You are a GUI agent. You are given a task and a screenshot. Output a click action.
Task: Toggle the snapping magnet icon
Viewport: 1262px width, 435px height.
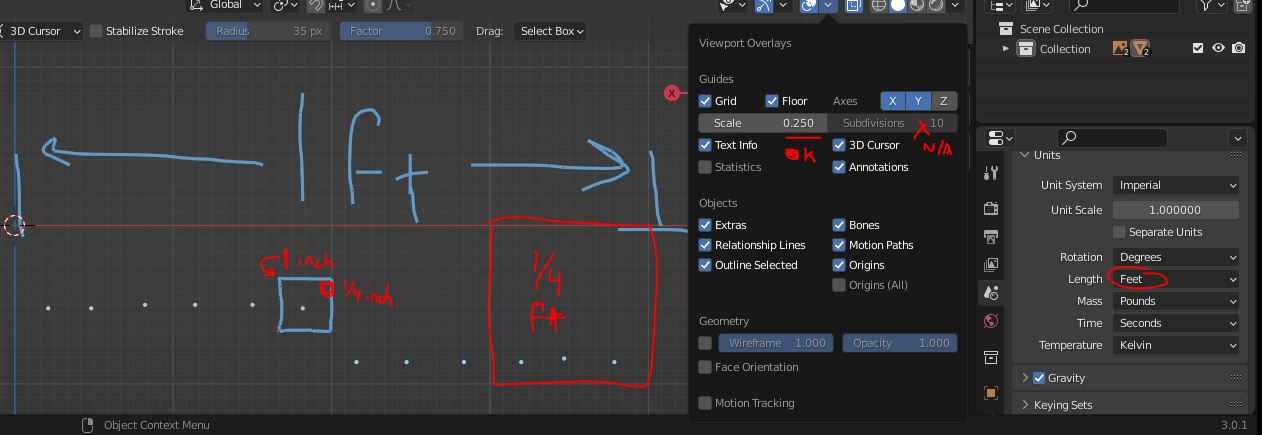pyautogui.click(x=316, y=5)
